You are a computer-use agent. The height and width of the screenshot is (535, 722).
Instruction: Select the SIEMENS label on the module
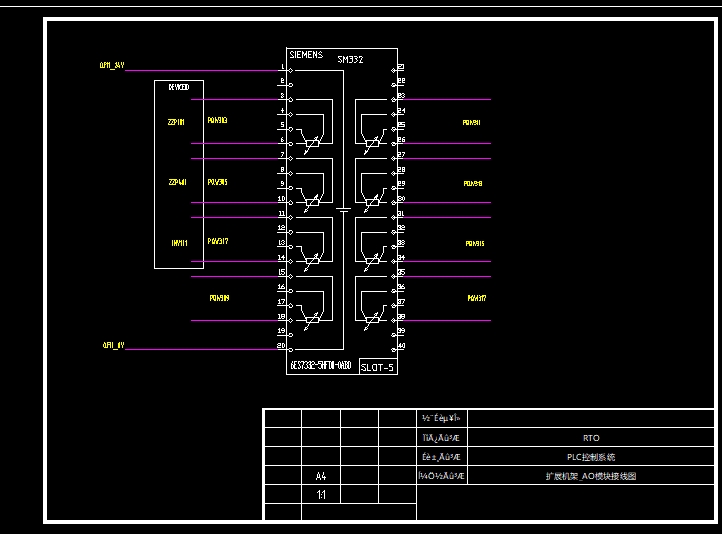[306, 55]
